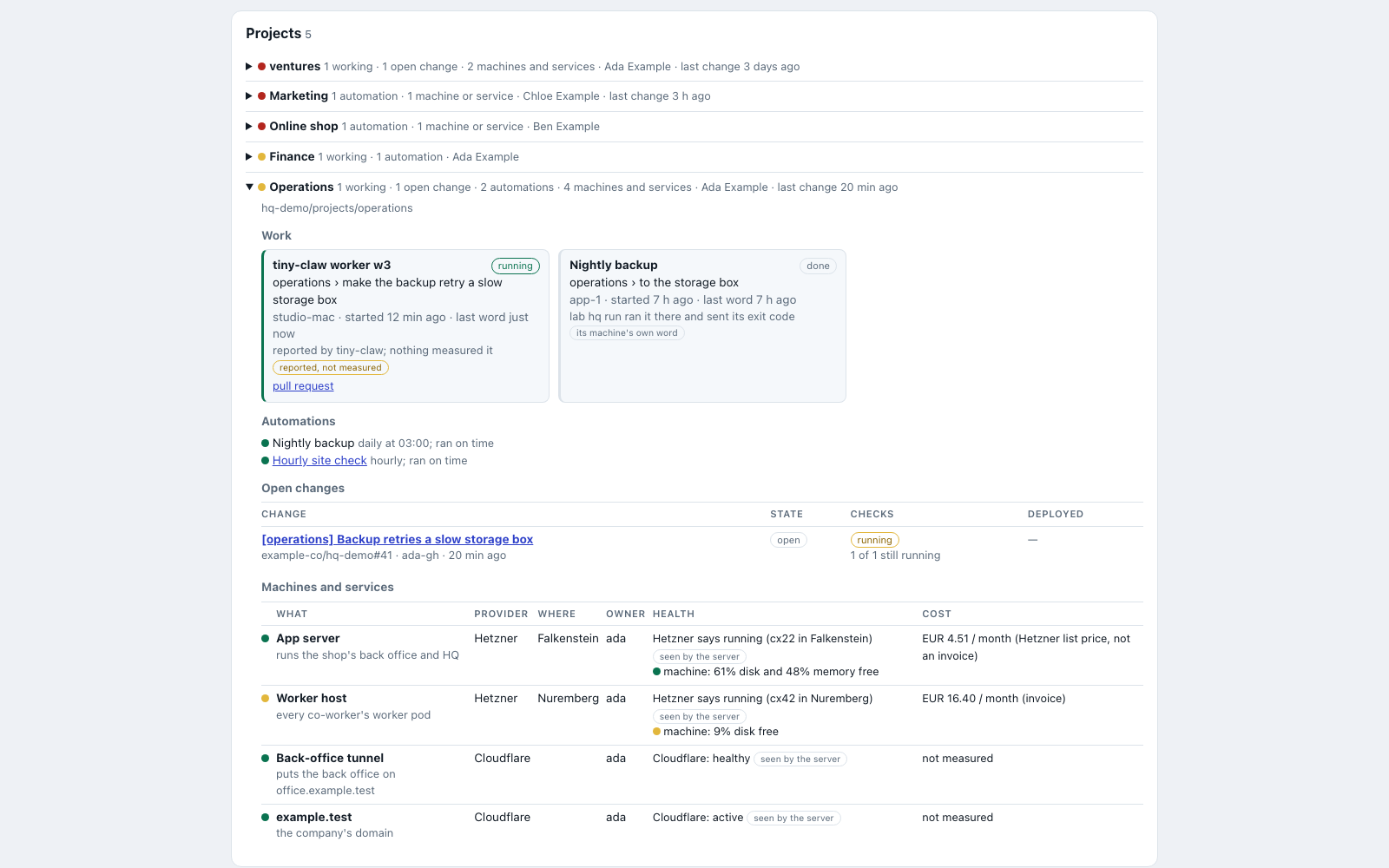Click the yellow status dot beside Operations
1389x868 pixels.
(x=261, y=187)
